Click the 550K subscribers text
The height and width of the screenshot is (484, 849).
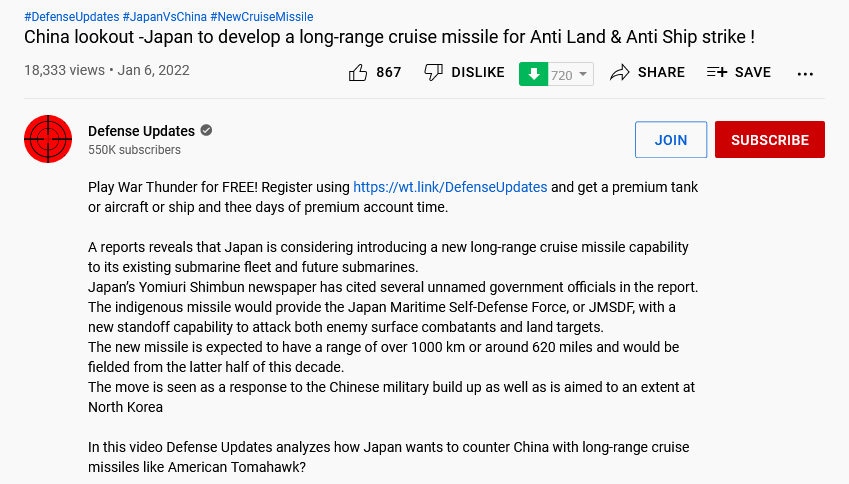click(x=134, y=150)
